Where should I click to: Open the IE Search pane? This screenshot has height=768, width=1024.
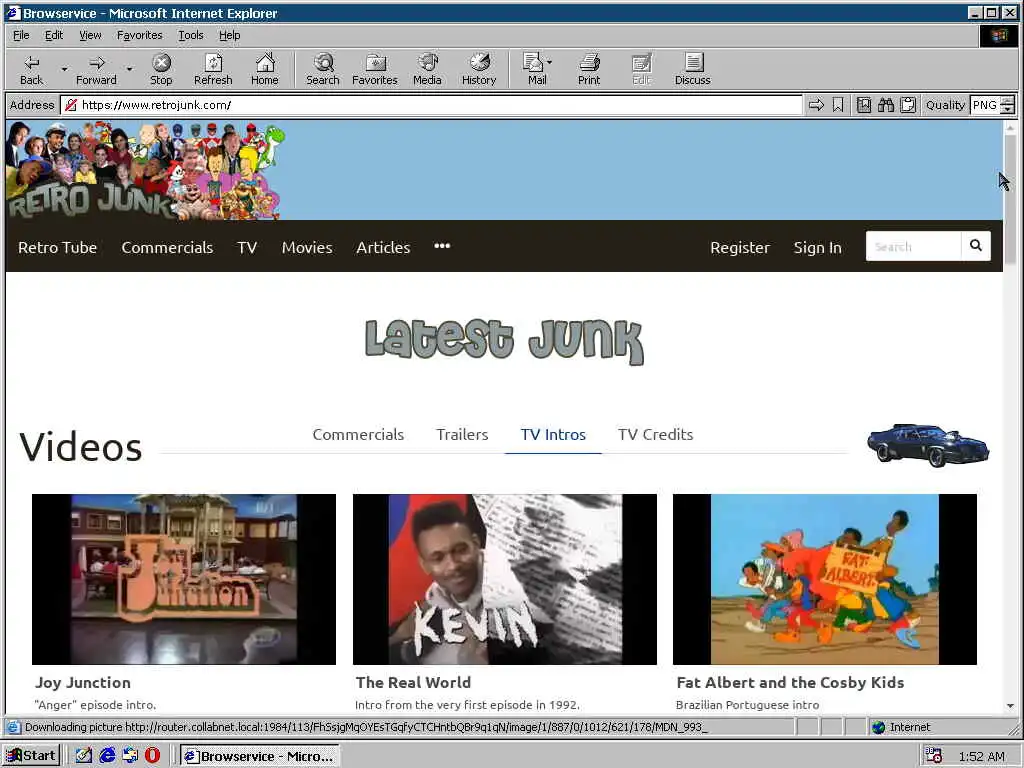coord(323,69)
